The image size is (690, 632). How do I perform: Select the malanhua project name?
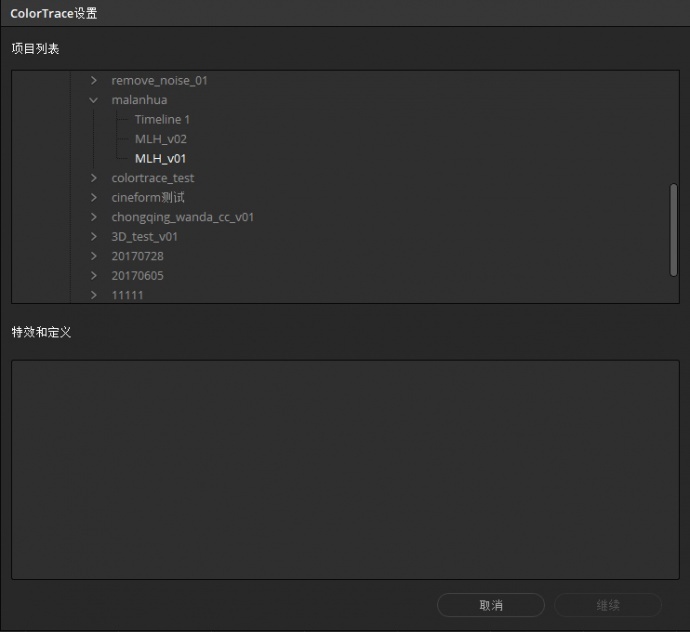139,100
